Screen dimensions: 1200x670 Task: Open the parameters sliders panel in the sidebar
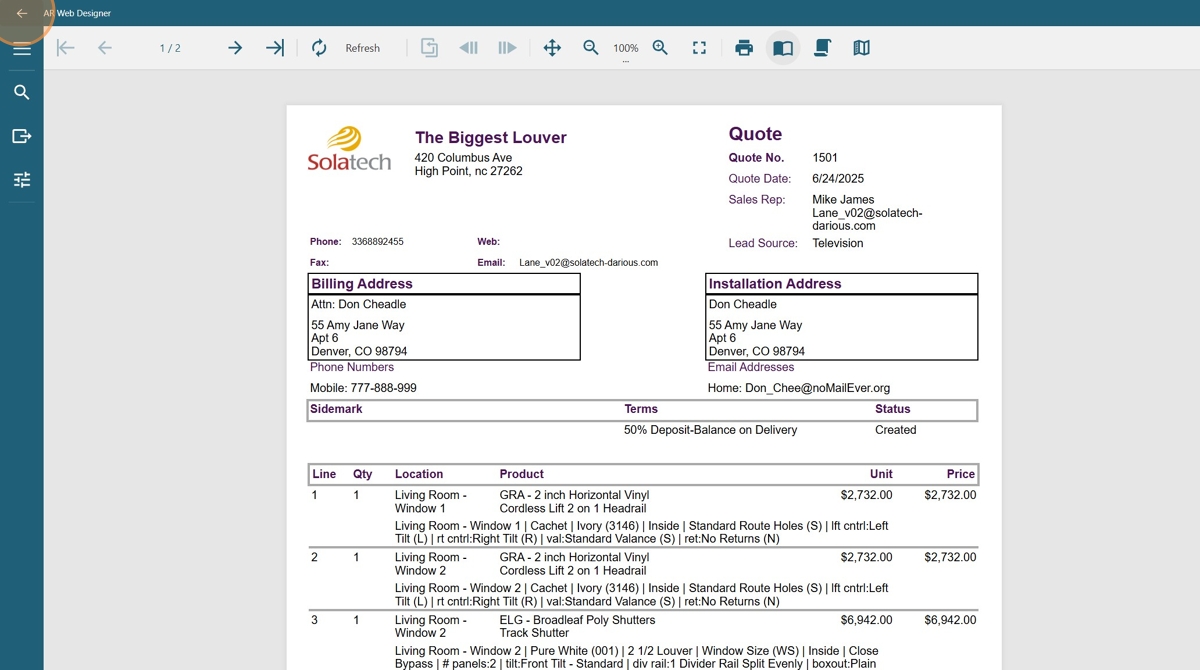click(x=22, y=180)
